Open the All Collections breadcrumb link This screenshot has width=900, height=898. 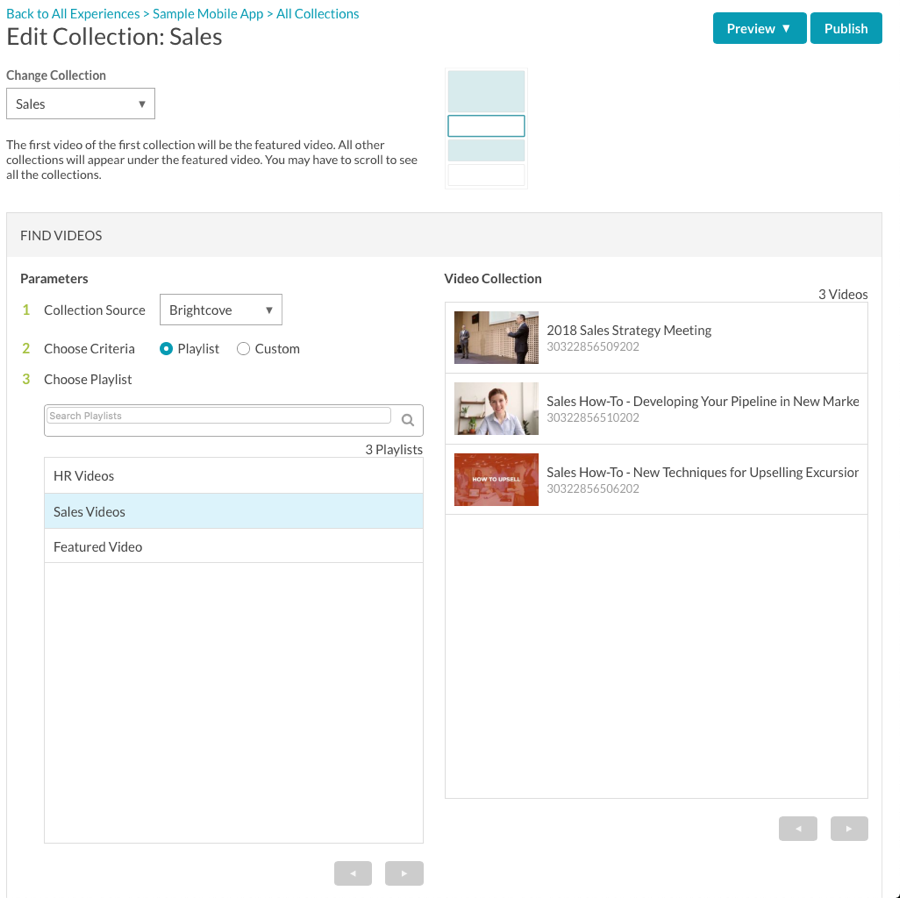tap(317, 14)
